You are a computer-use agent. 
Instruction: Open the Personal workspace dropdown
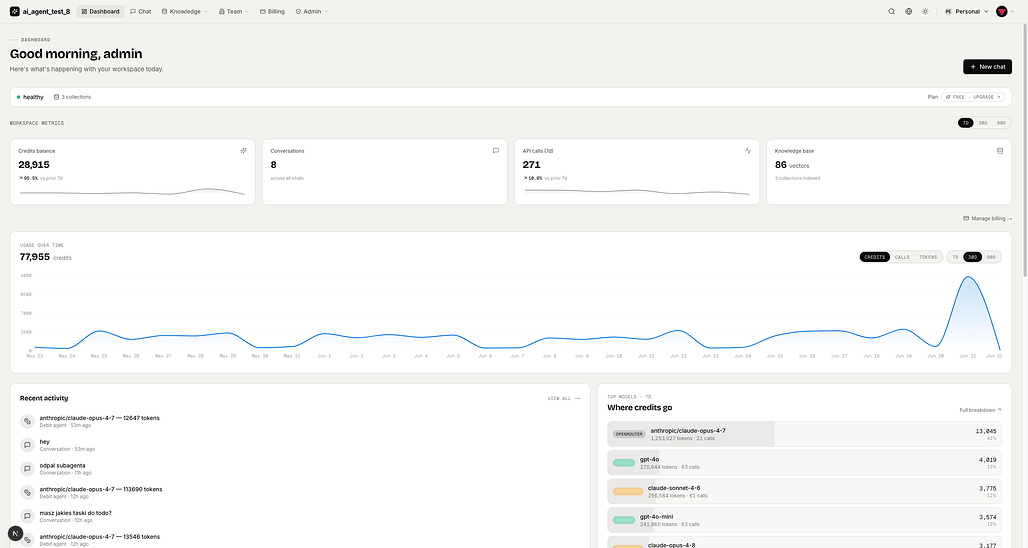coord(966,11)
